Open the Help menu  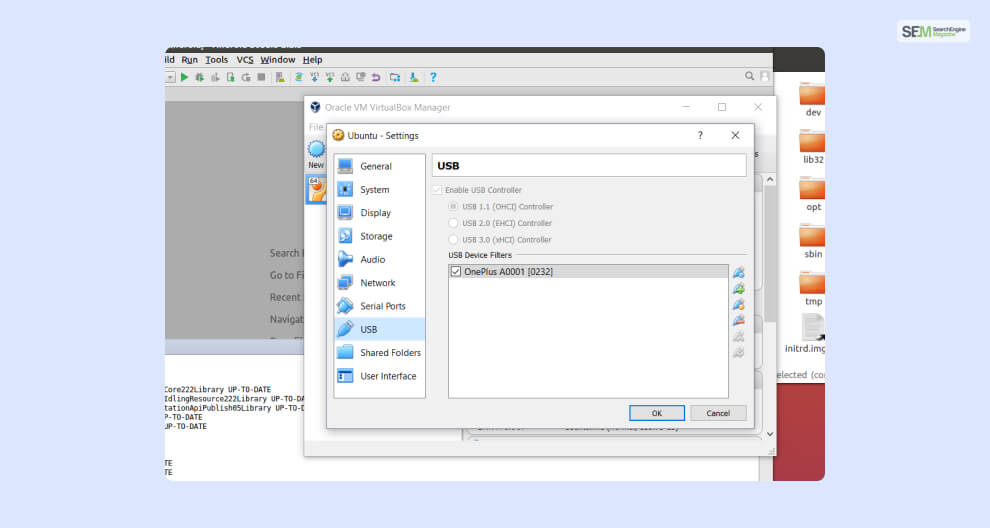(313, 60)
